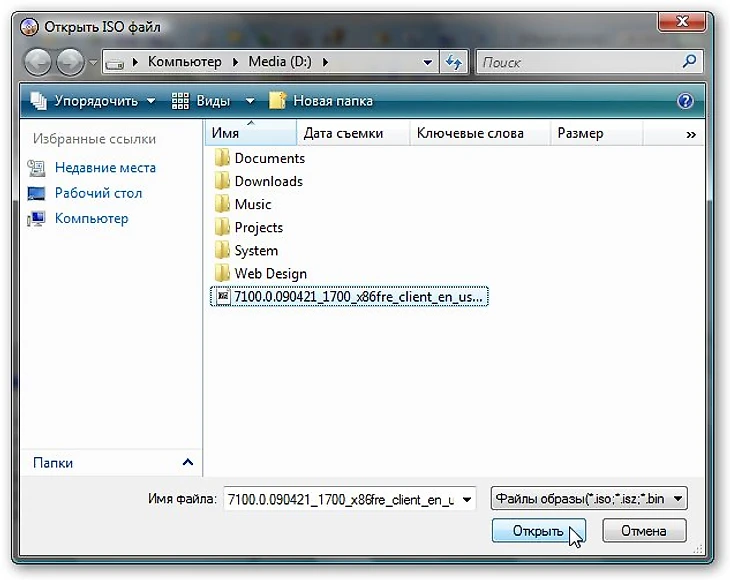Sort by the Размер column header
Image resolution: width=730 pixels, height=580 pixels.
(x=580, y=133)
